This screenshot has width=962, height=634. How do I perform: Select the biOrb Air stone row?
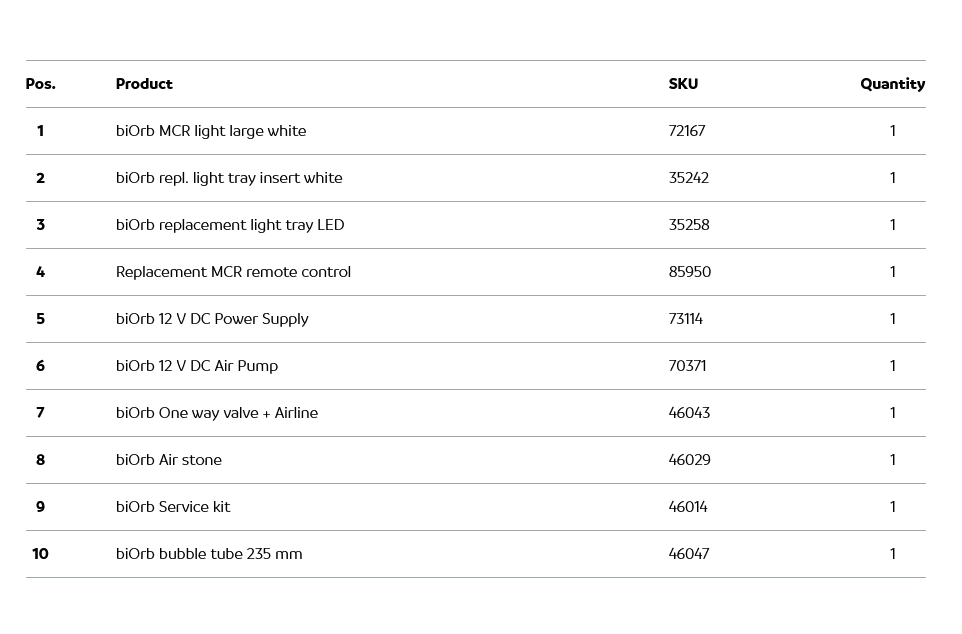(169, 460)
